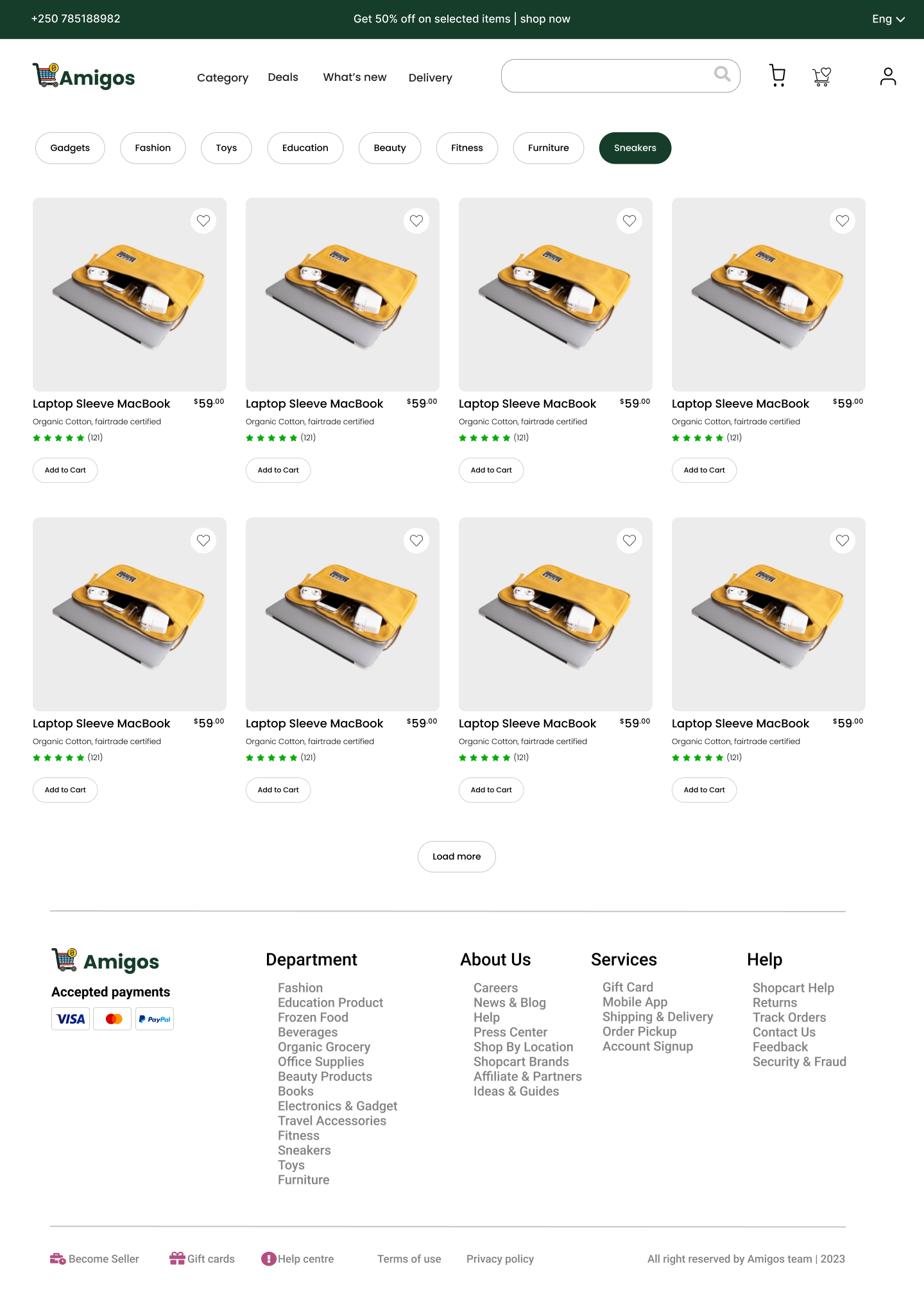924x1298 pixels.
Task: Toggle favorite heart on first product card
Action: click(203, 221)
